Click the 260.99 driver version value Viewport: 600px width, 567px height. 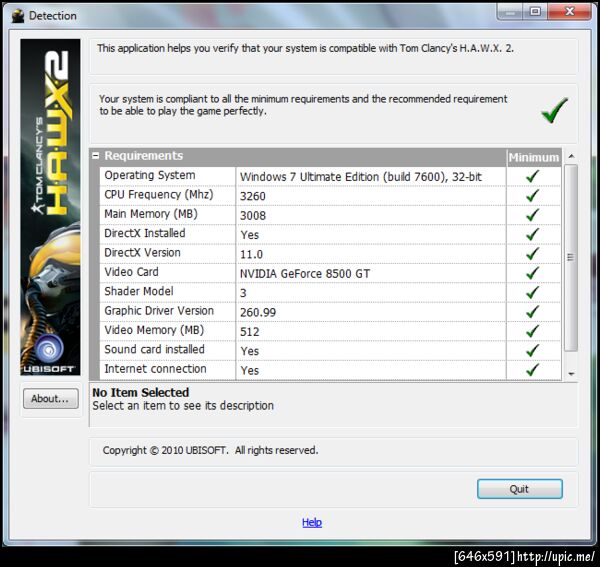(x=258, y=313)
